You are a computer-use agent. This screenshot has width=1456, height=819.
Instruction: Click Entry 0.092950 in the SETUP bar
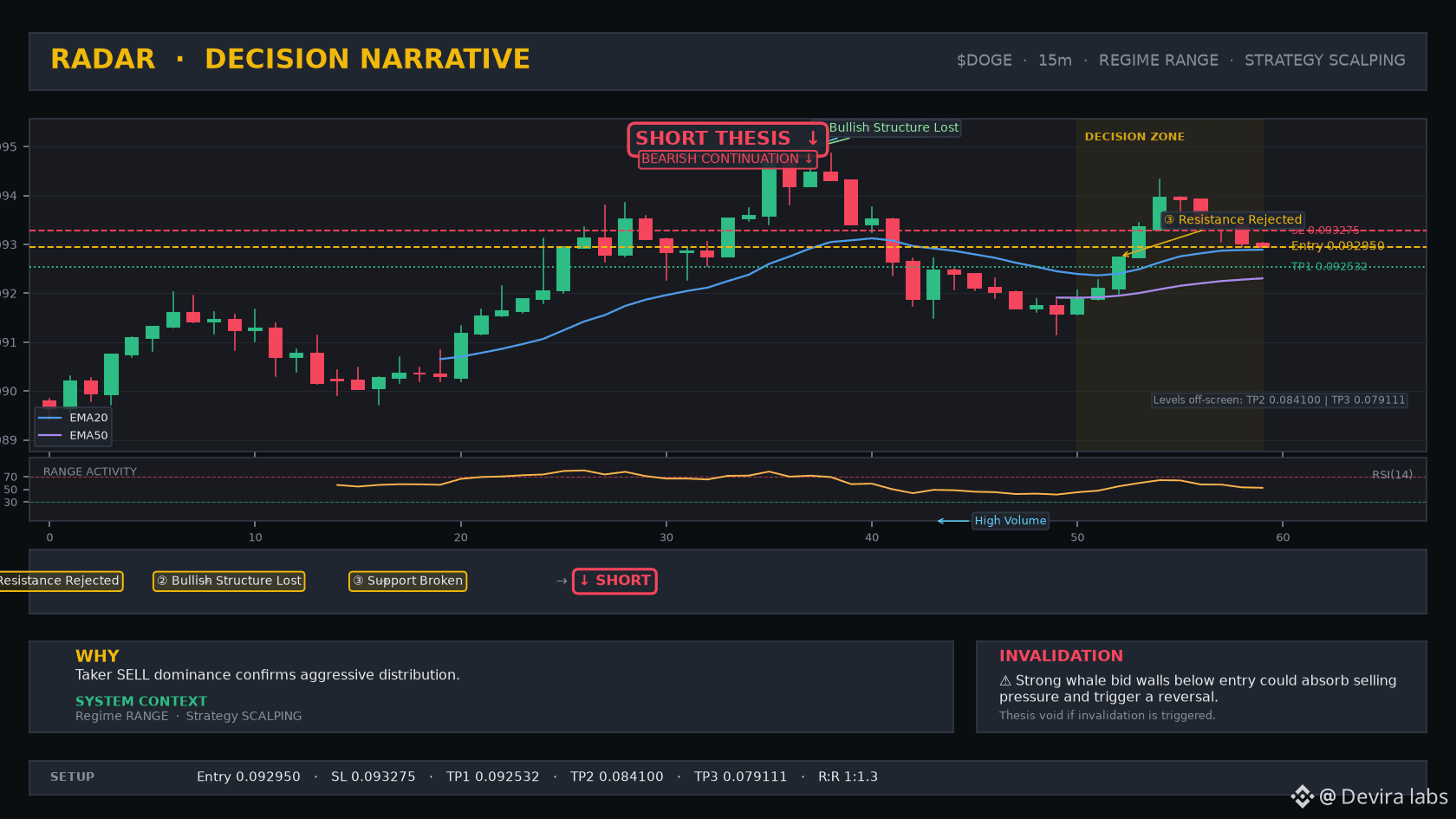(248, 777)
